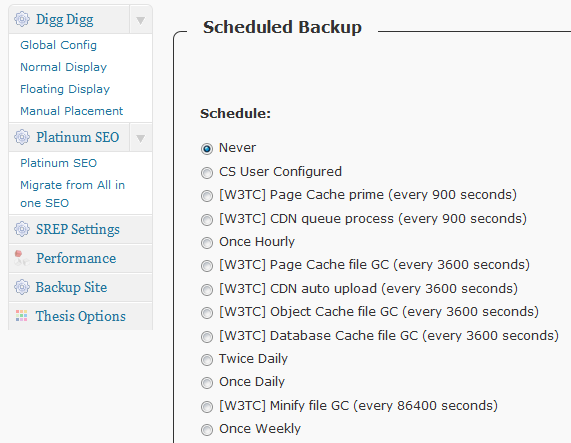Click the Backup Site gear icon
This screenshot has height=443, width=571.
(x=22, y=287)
